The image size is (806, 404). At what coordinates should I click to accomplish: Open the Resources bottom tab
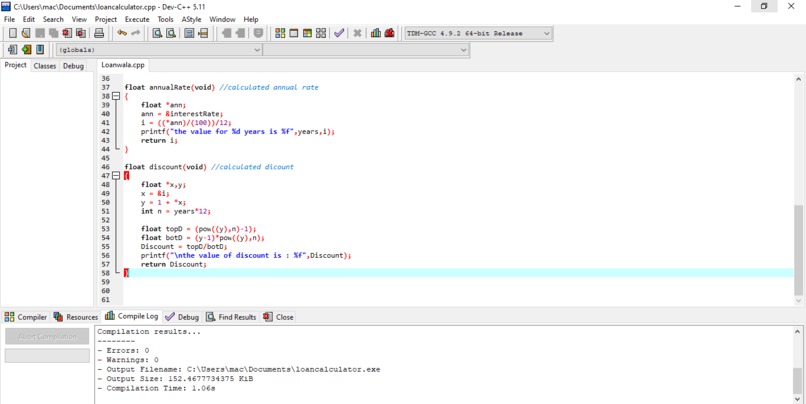point(76,317)
